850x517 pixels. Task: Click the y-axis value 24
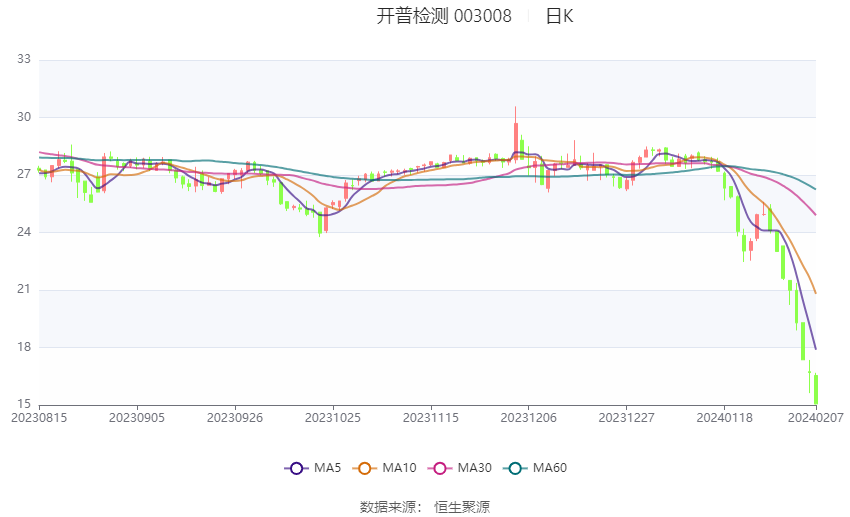click(x=24, y=232)
